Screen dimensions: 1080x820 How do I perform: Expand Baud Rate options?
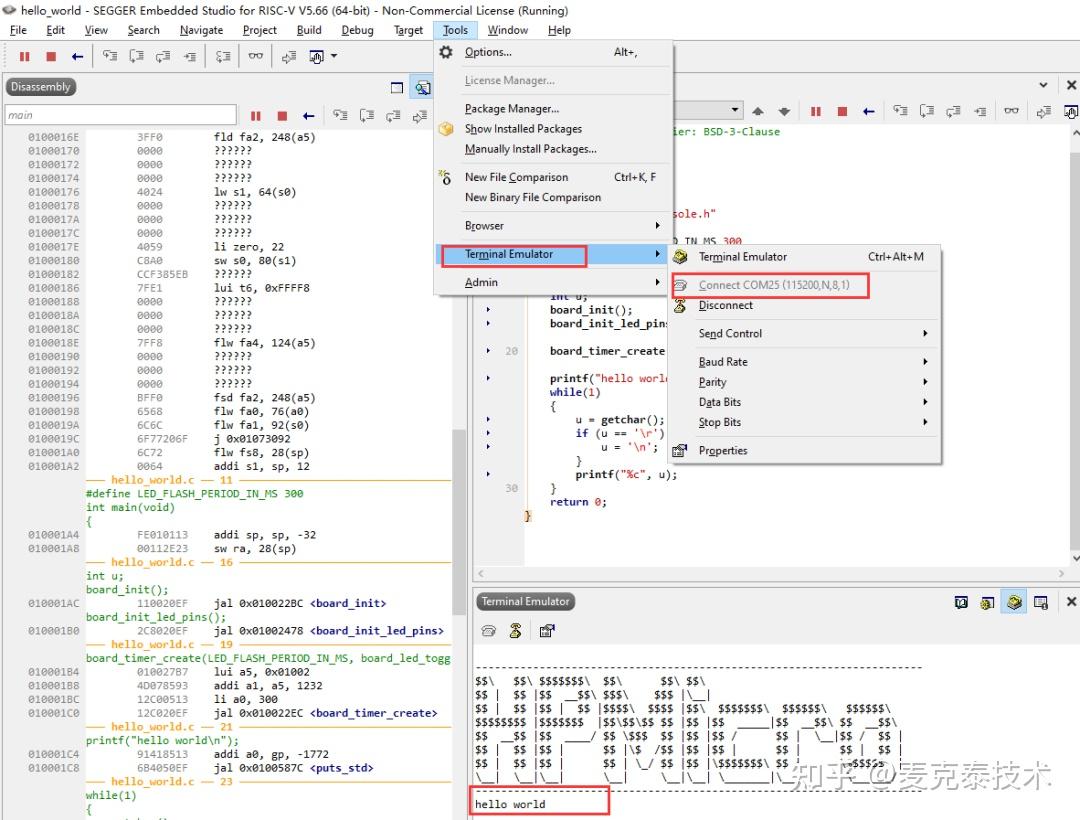pyautogui.click(x=806, y=361)
